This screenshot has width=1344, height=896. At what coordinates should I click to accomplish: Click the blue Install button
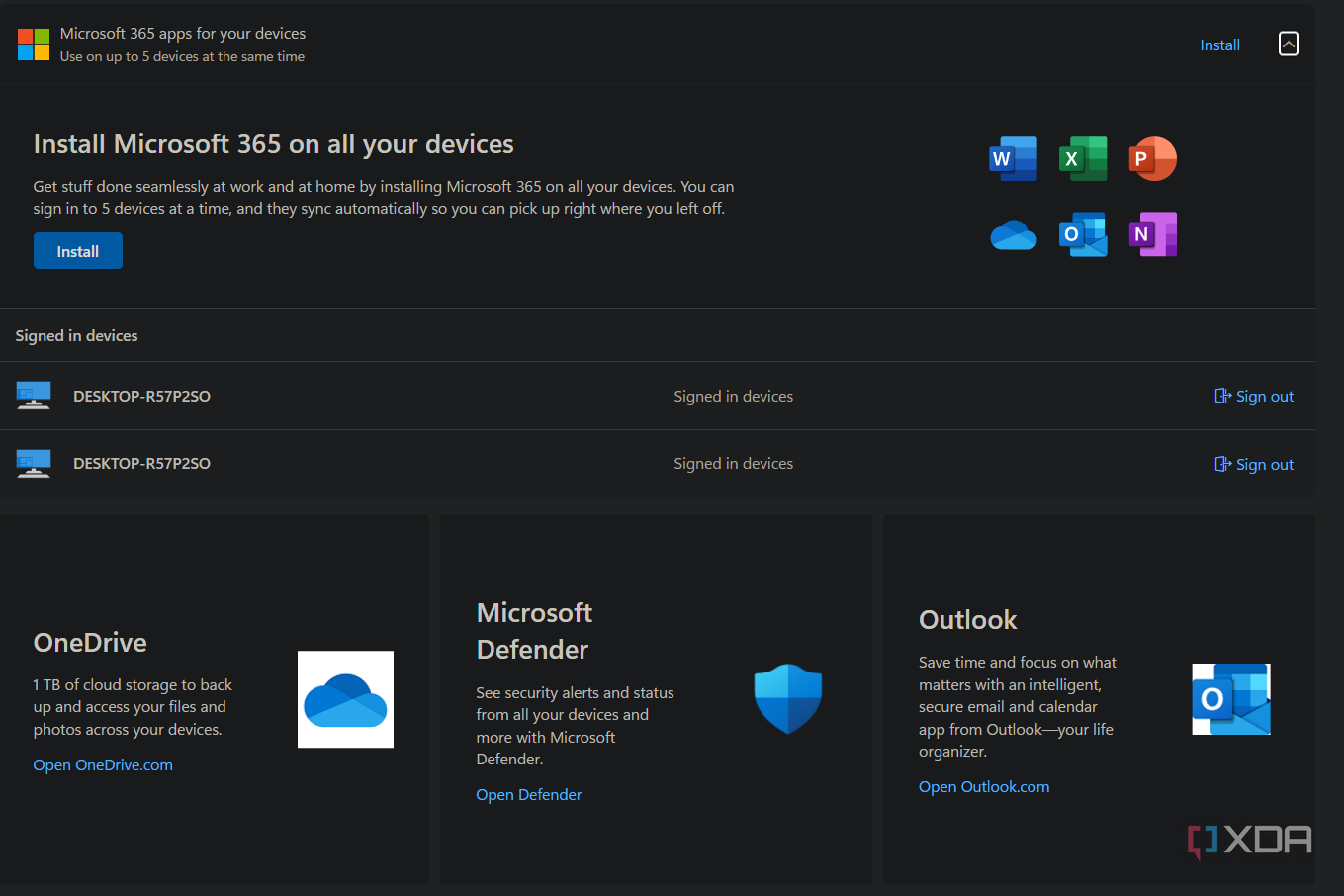click(78, 251)
